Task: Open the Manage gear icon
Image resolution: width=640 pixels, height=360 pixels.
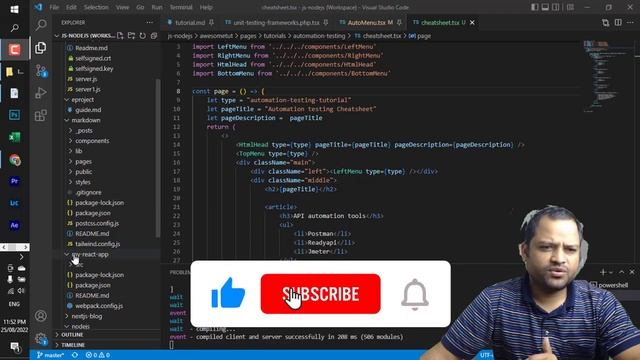Action: click(41, 338)
